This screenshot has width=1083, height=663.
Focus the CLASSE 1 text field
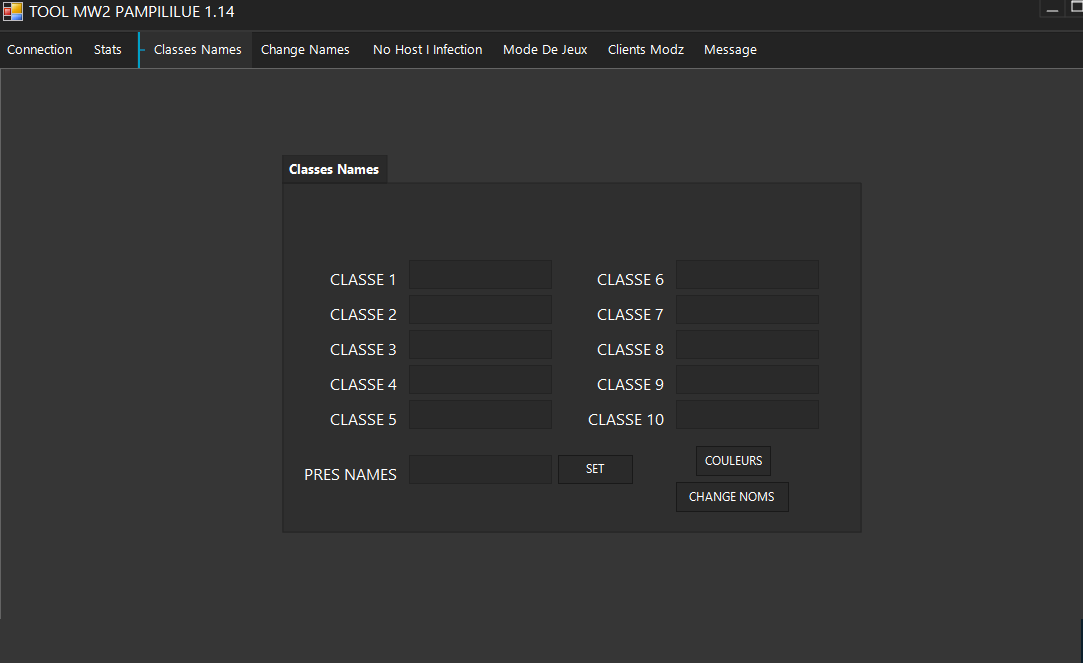click(x=480, y=275)
